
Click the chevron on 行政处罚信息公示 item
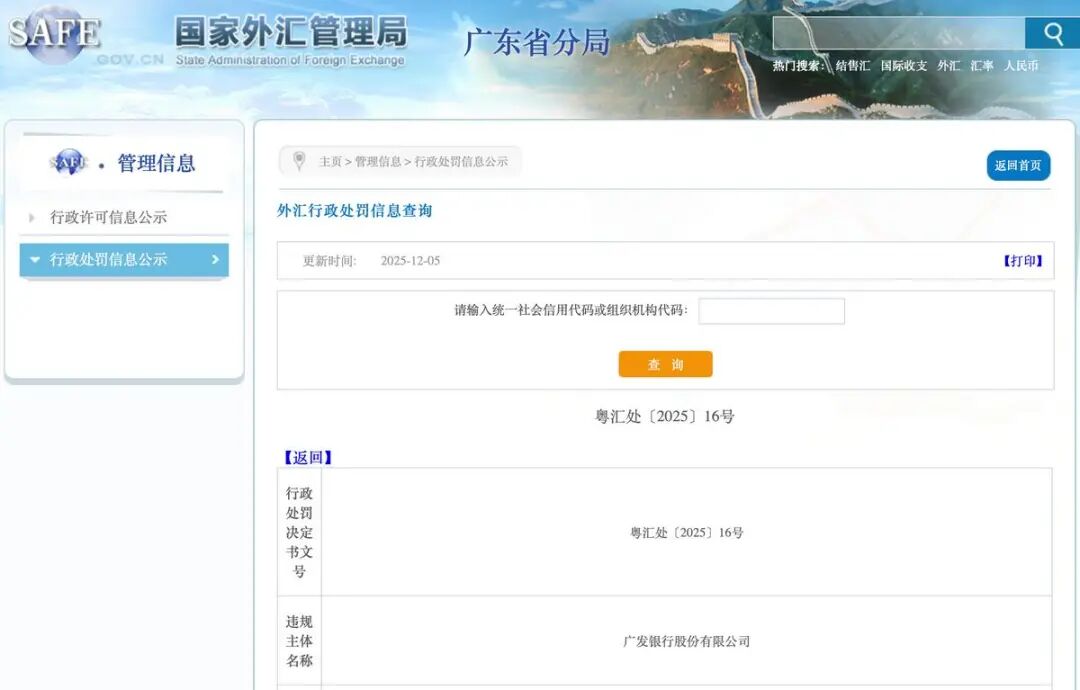click(215, 260)
